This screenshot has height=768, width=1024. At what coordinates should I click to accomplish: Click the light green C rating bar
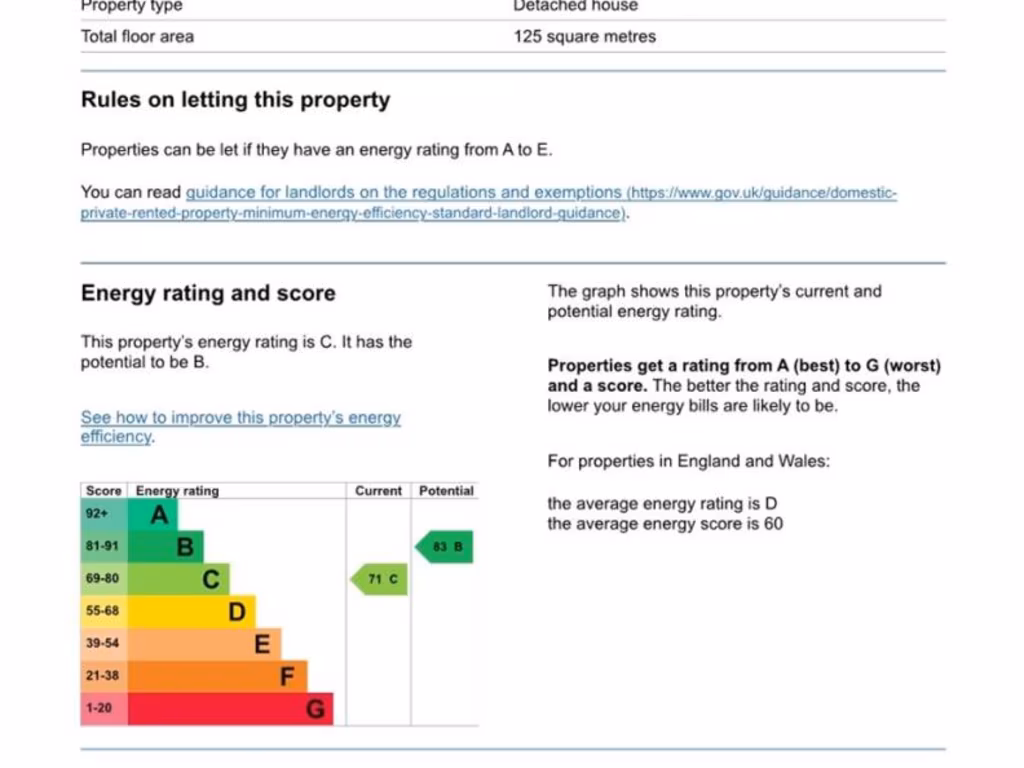[x=179, y=579]
